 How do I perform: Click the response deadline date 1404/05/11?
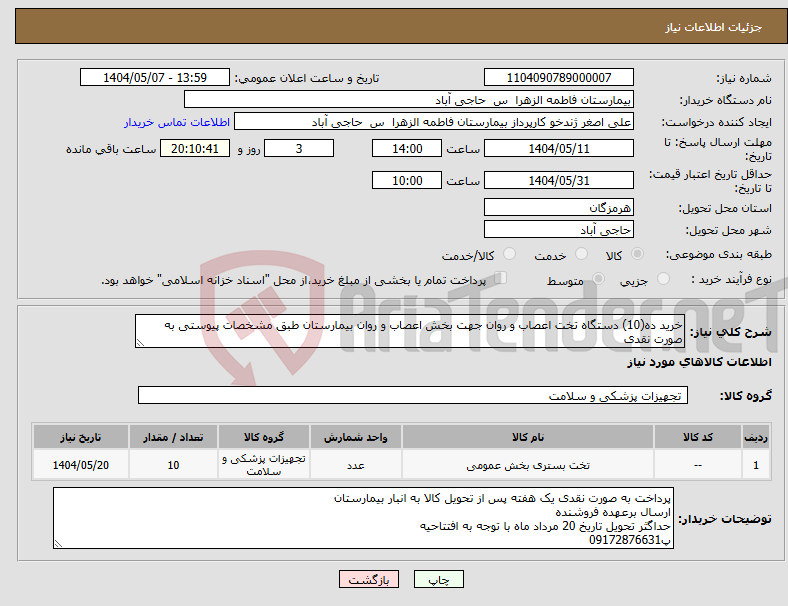click(558, 148)
